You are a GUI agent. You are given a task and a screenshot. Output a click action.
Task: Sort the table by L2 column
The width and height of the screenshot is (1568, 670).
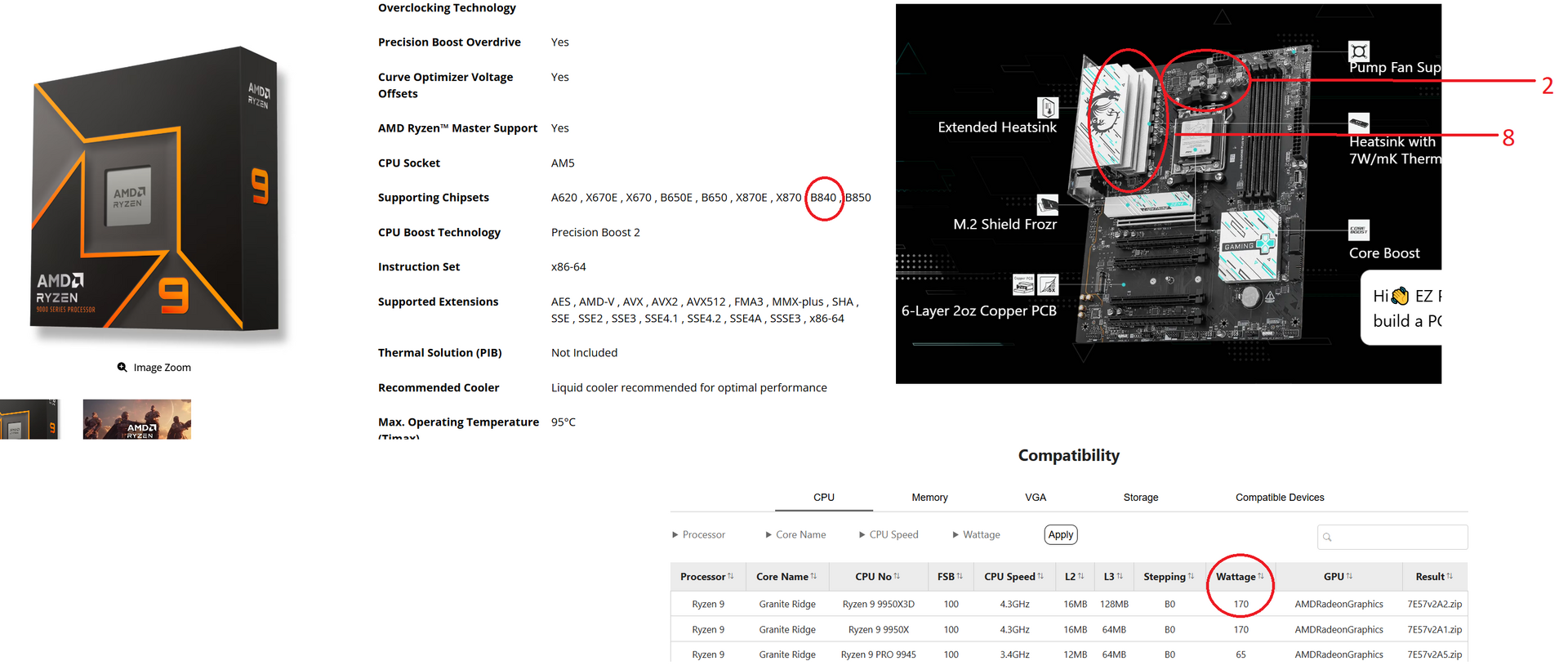pyautogui.click(x=1080, y=577)
